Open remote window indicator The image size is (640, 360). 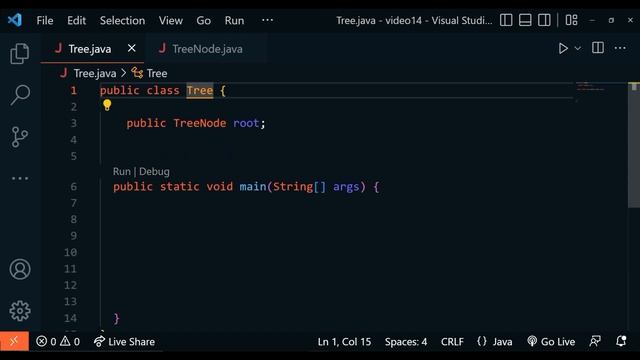coord(14,341)
